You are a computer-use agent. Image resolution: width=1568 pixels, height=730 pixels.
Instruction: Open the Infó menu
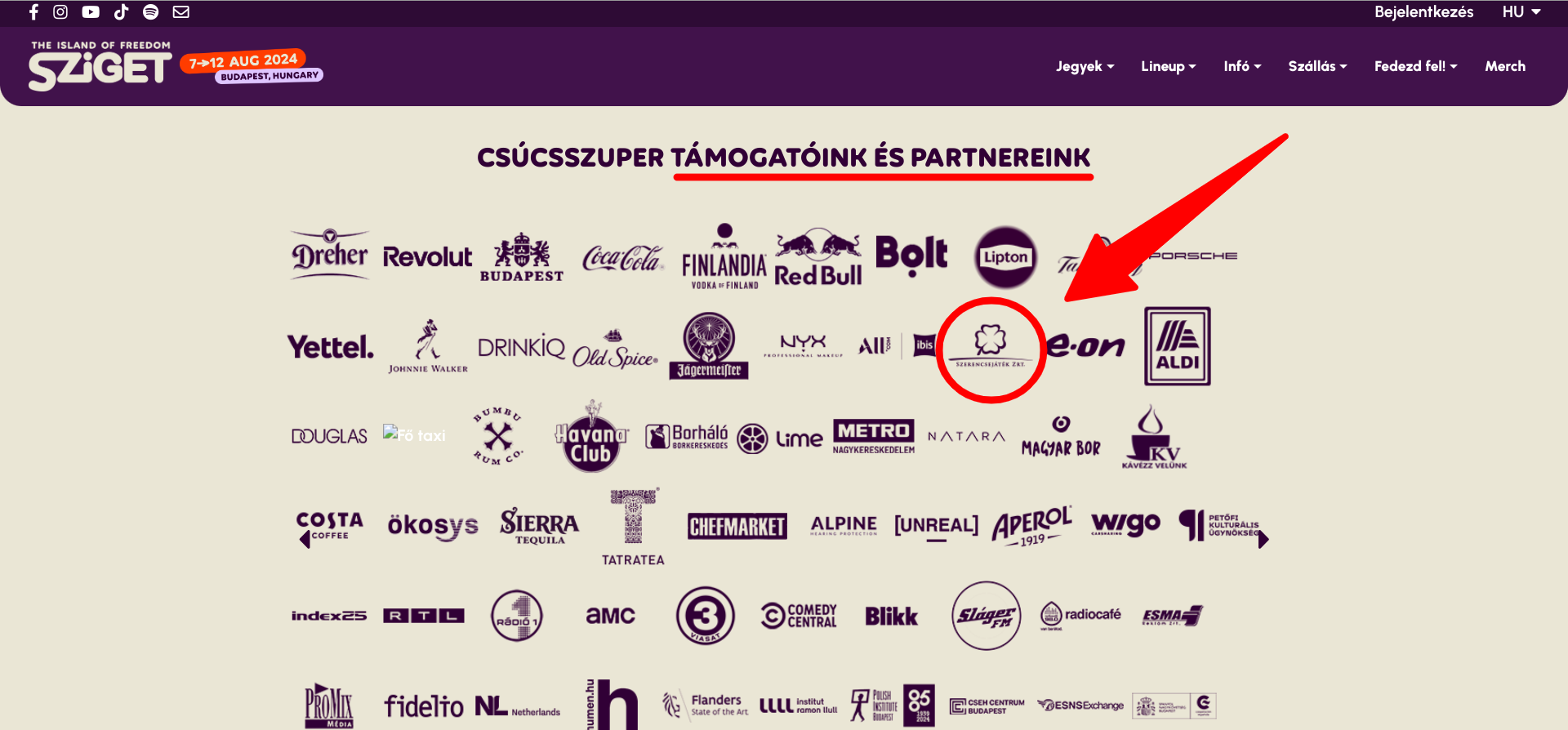click(x=1242, y=66)
